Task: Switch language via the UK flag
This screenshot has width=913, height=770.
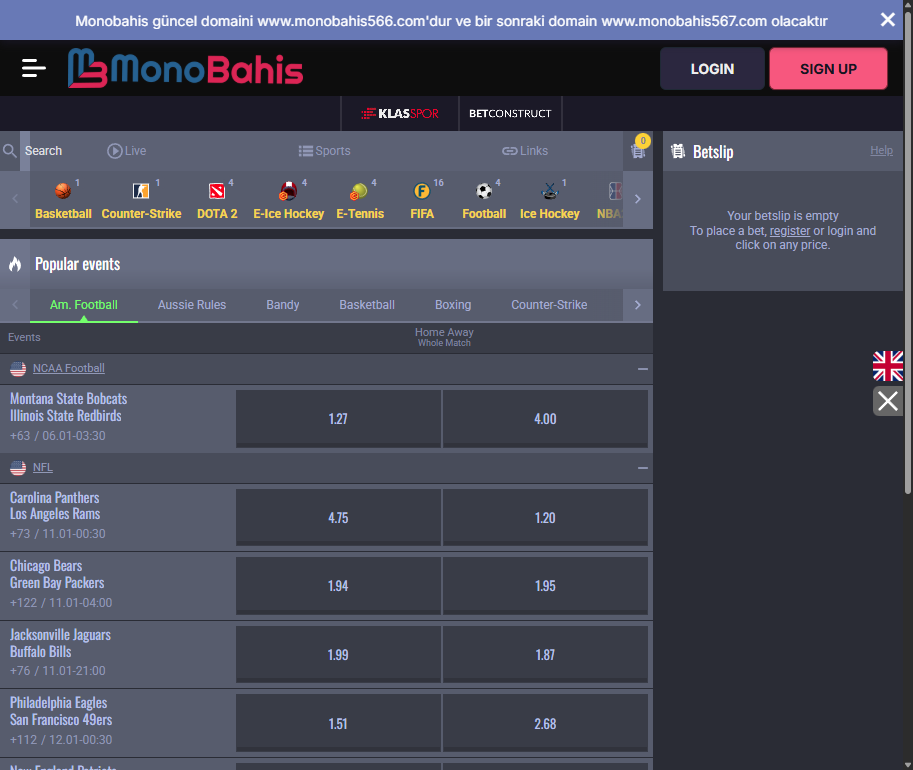Action: tap(887, 366)
